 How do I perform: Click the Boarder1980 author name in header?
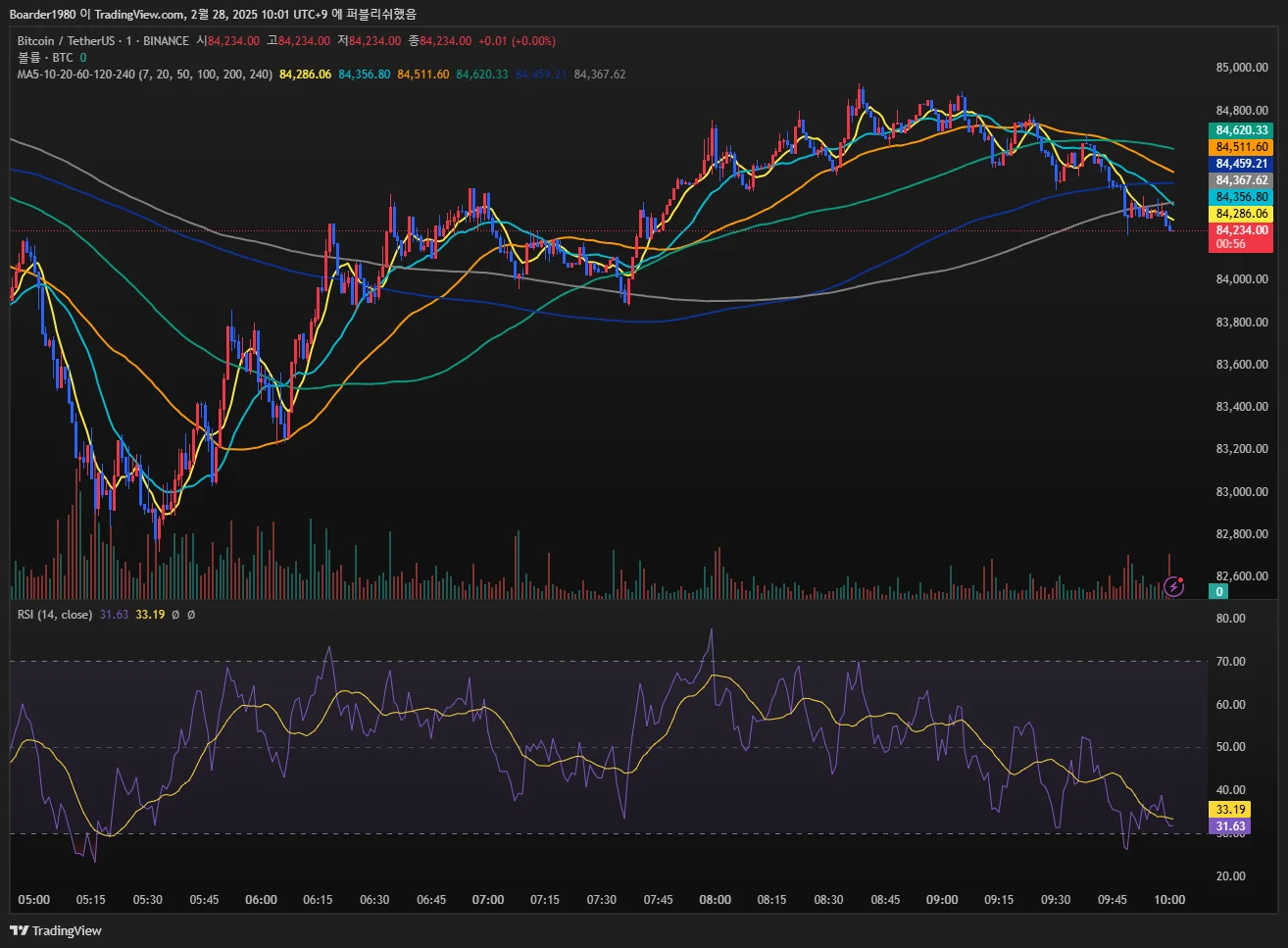point(42,14)
